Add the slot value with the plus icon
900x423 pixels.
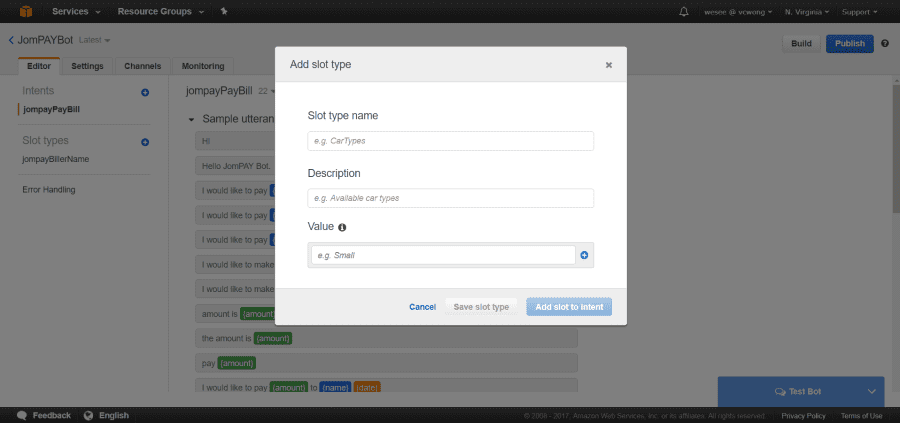pyautogui.click(x=584, y=255)
